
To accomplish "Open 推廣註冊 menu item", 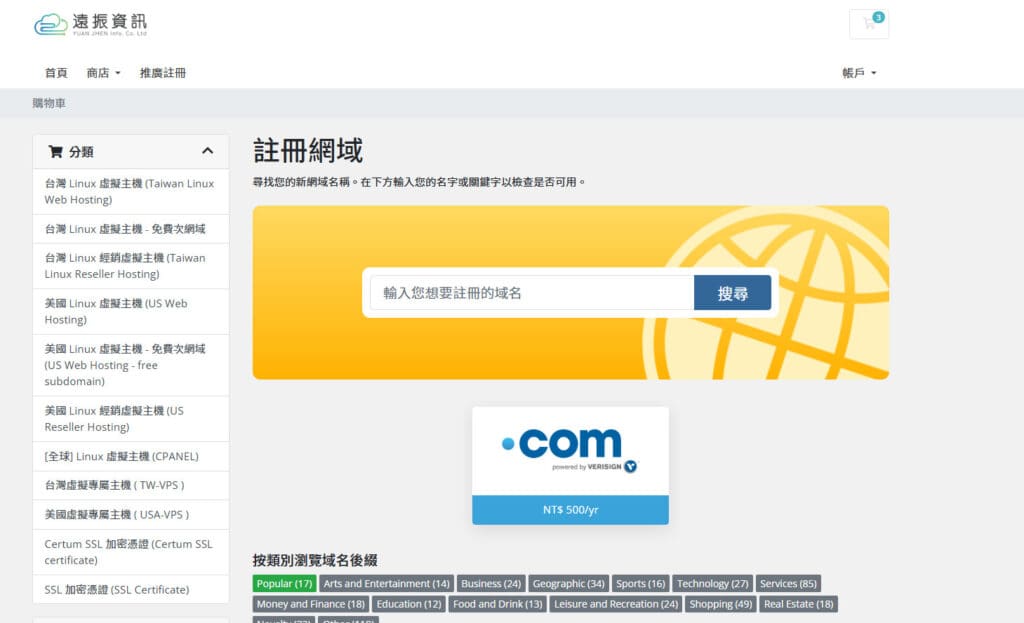I will coord(163,72).
